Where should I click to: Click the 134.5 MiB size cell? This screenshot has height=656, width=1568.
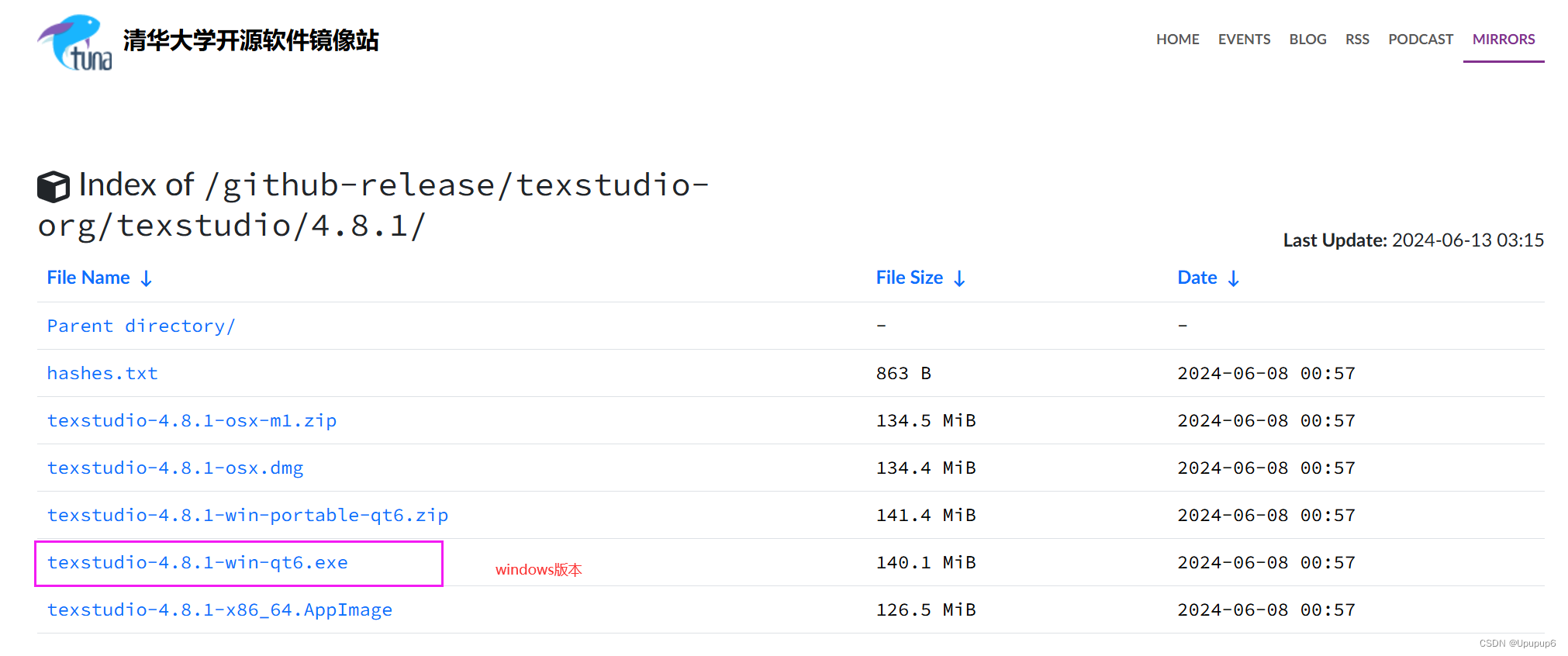(x=926, y=420)
